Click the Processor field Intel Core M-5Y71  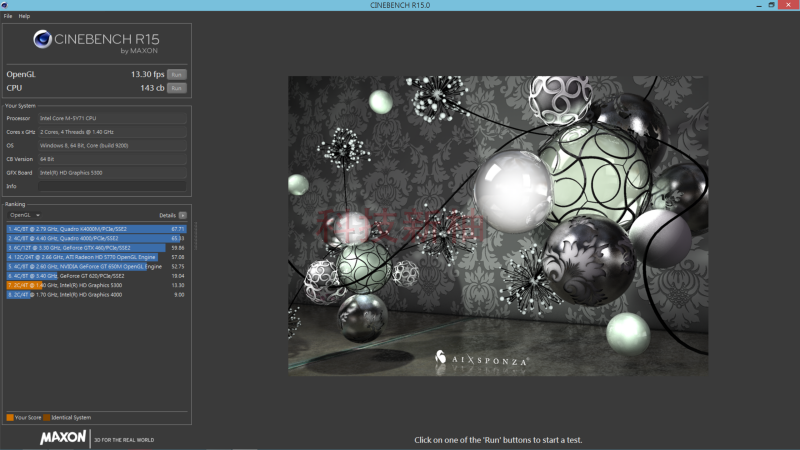112,118
